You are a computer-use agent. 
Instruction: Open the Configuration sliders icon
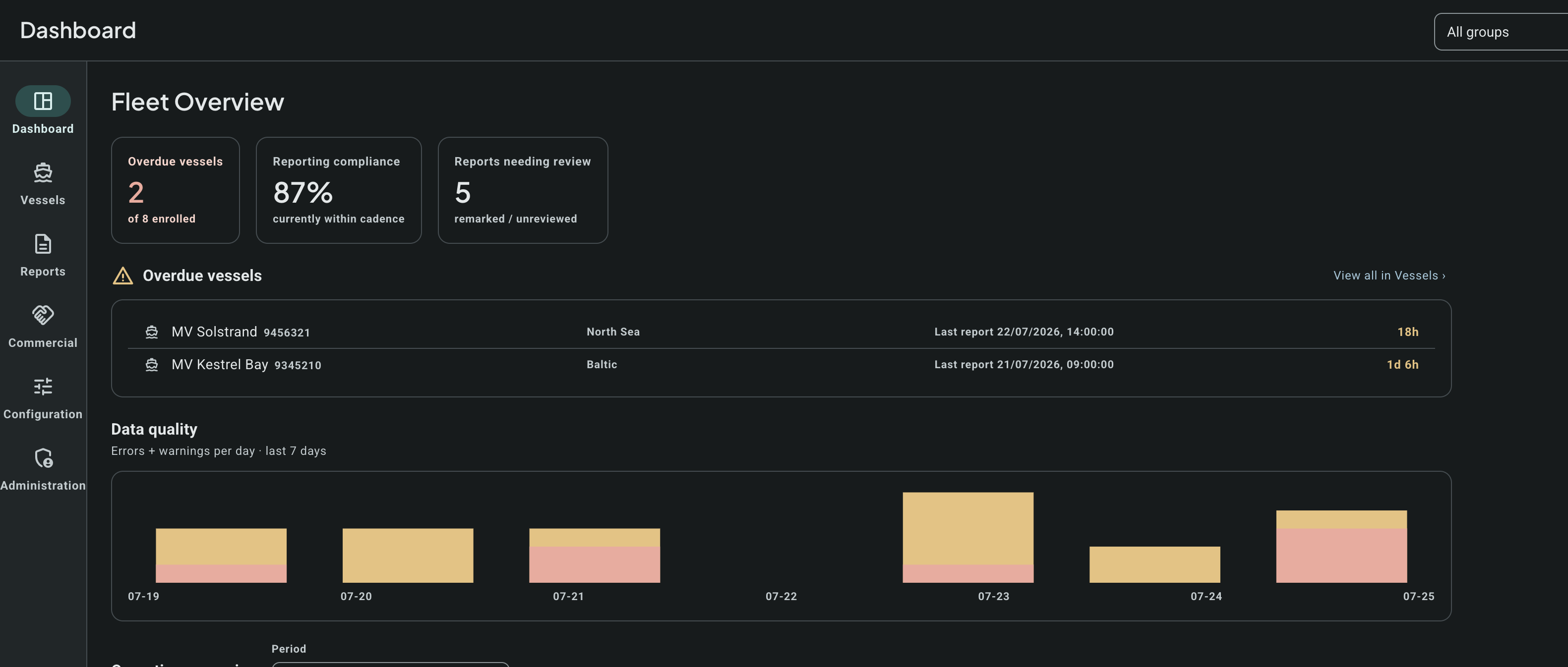pyautogui.click(x=43, y=386)
